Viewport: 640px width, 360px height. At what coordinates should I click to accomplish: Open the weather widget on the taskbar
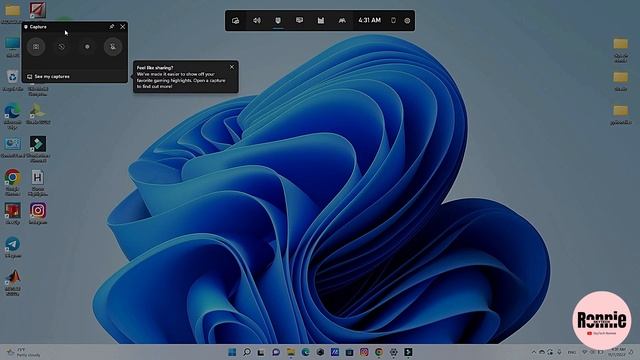24,352
